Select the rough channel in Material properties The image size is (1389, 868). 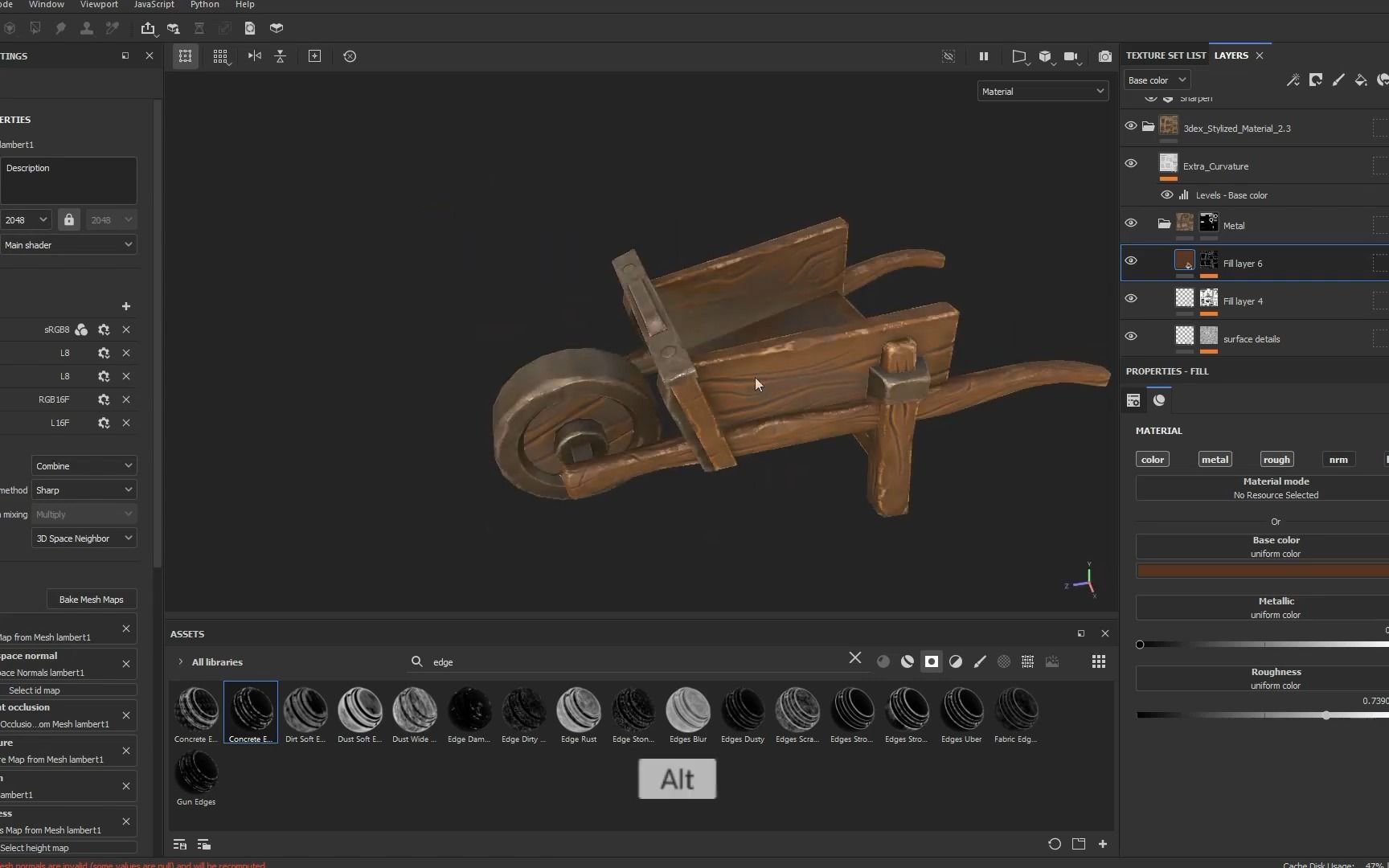point(1276,459)
